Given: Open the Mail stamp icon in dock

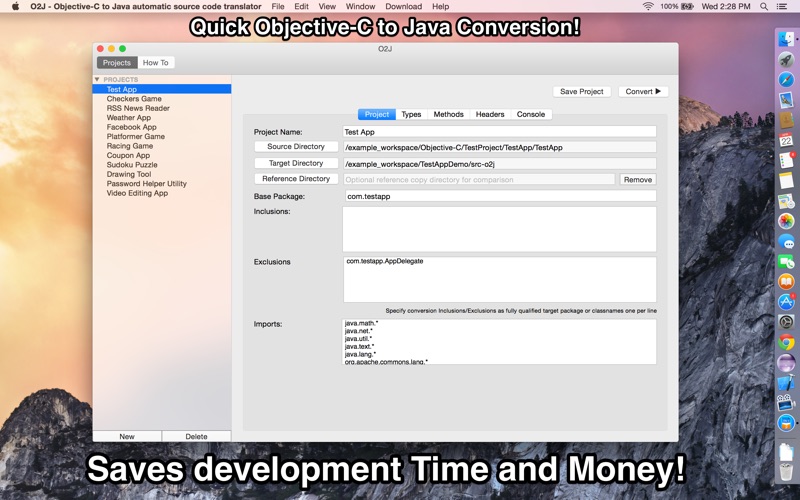Looking at the screenshot, I should coord(786,99).
